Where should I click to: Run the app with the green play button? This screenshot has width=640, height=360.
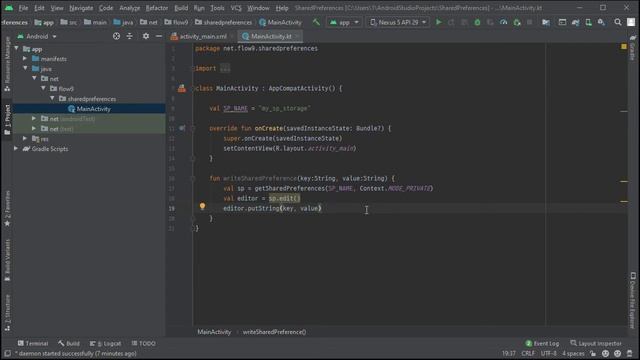[x=438, y=22]
